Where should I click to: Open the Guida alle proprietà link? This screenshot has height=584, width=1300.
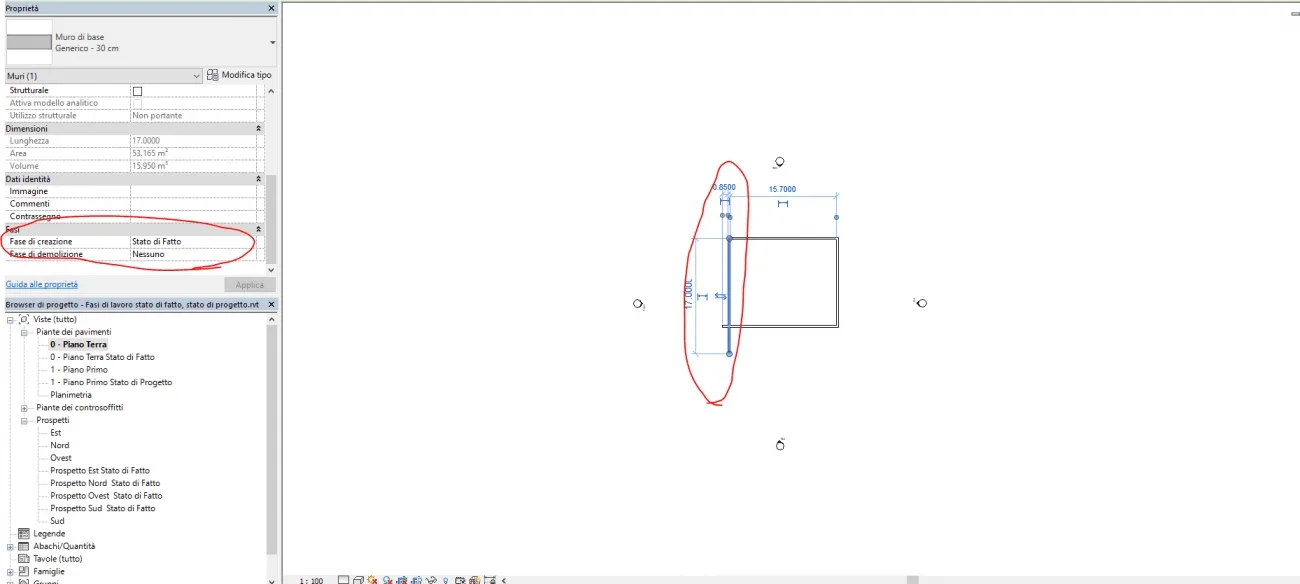(41, 284)
